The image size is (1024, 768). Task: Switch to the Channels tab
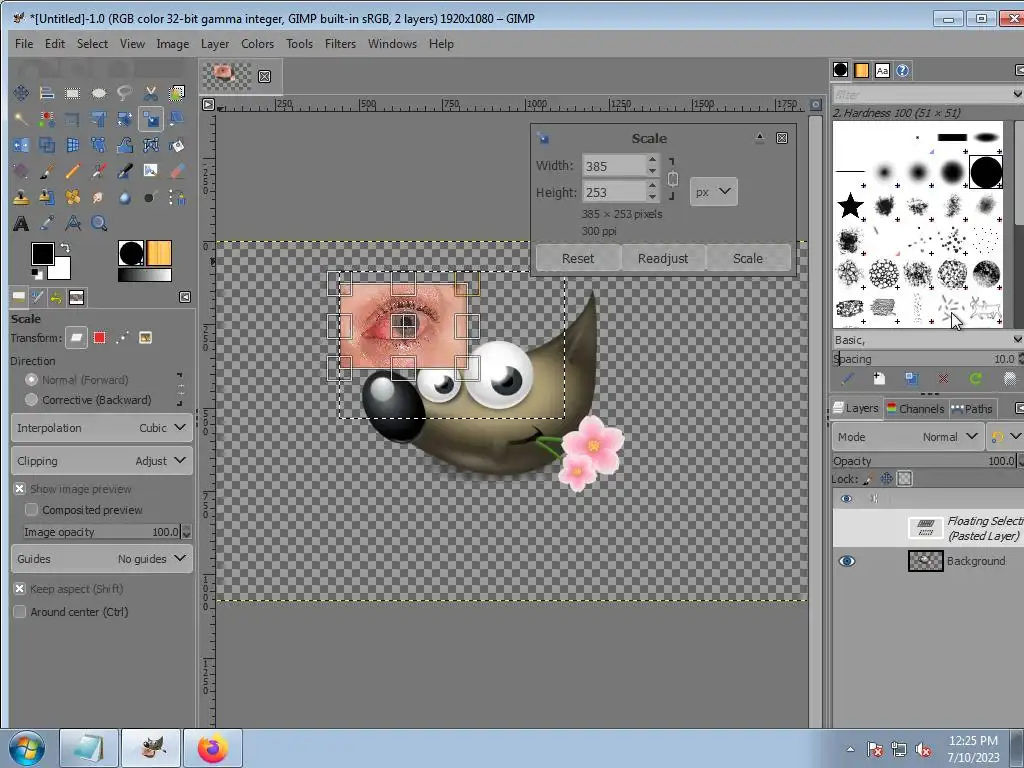coord(916,409)
